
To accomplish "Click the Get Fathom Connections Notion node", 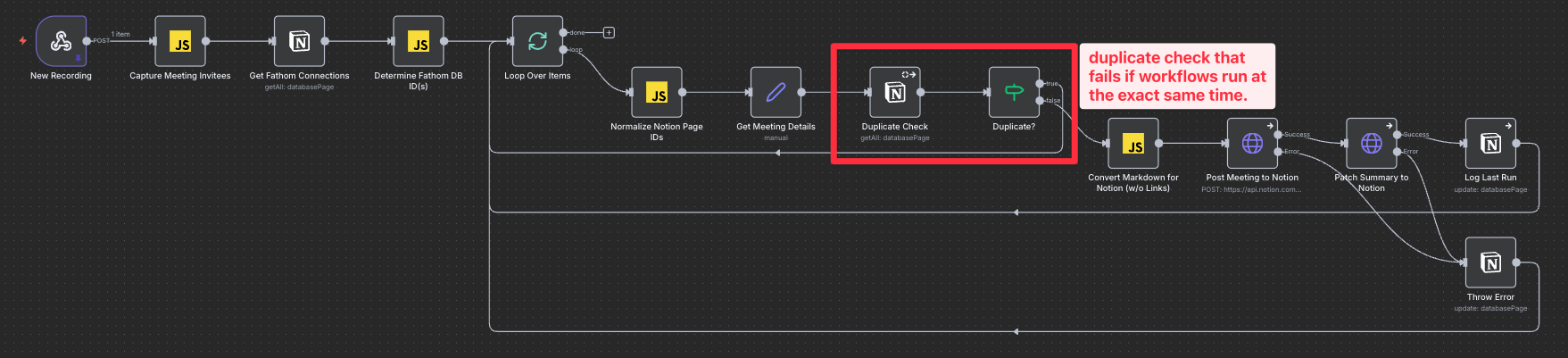I will click(300, 41).
